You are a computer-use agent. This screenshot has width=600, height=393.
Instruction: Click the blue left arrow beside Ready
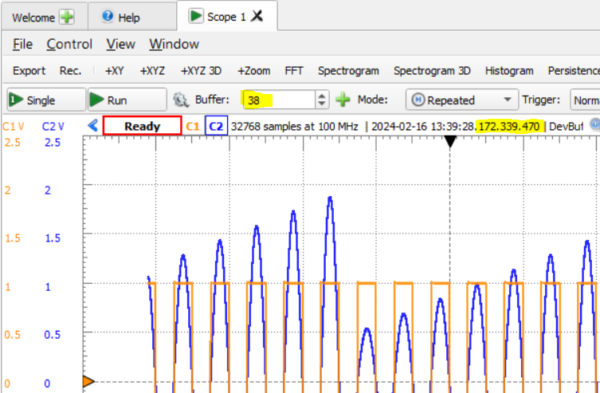click(93, 126)
